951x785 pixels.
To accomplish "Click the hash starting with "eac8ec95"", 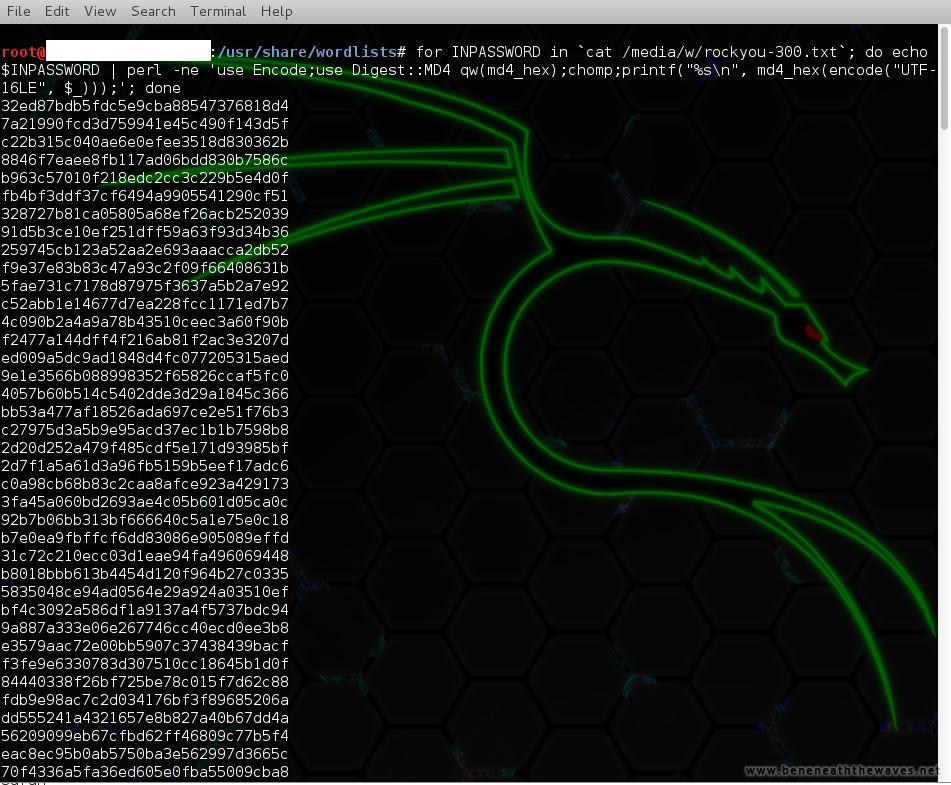I will coord(145,754).
